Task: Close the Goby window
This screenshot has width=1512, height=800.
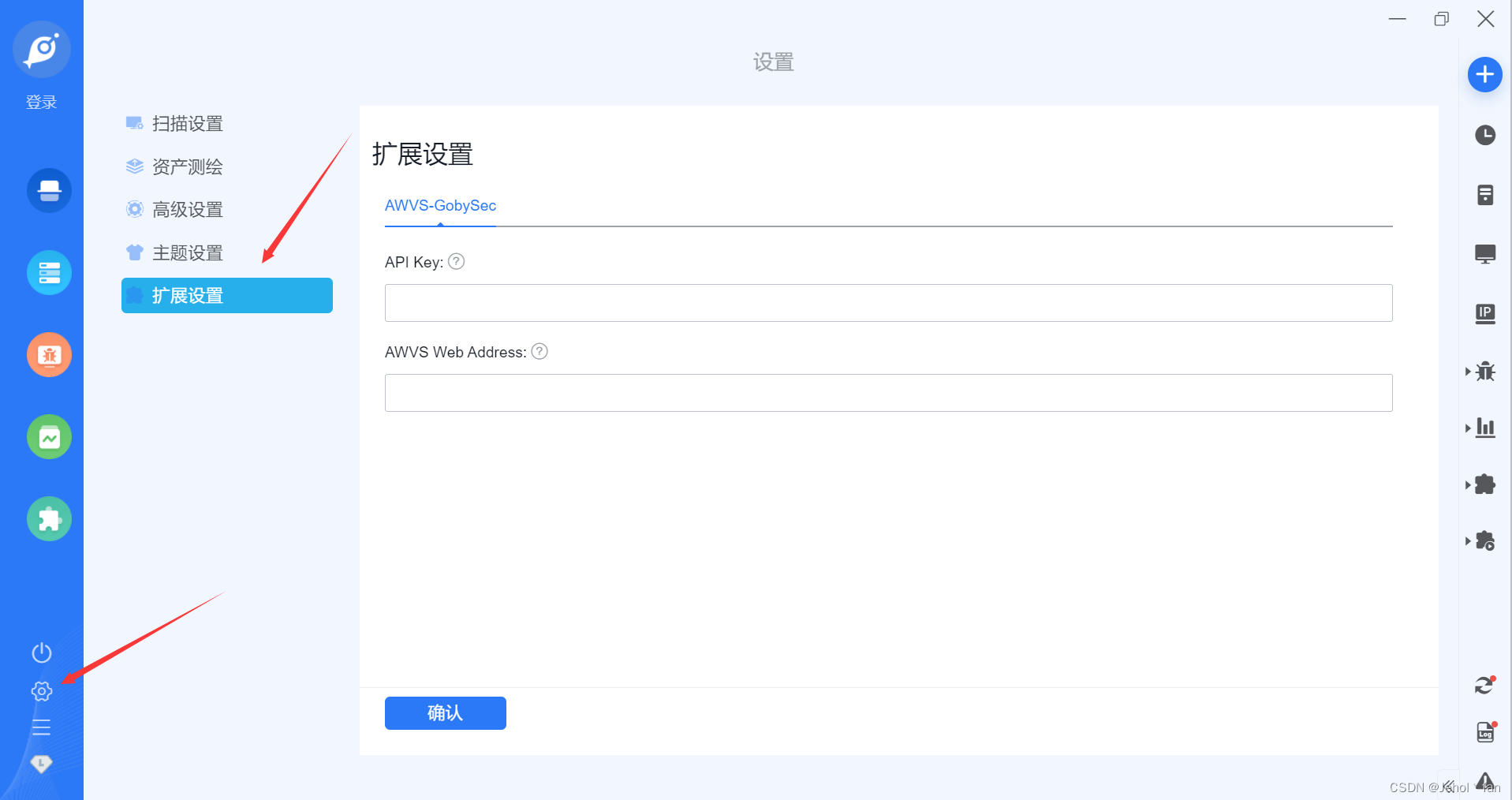Action: (x=1486, y=19)
